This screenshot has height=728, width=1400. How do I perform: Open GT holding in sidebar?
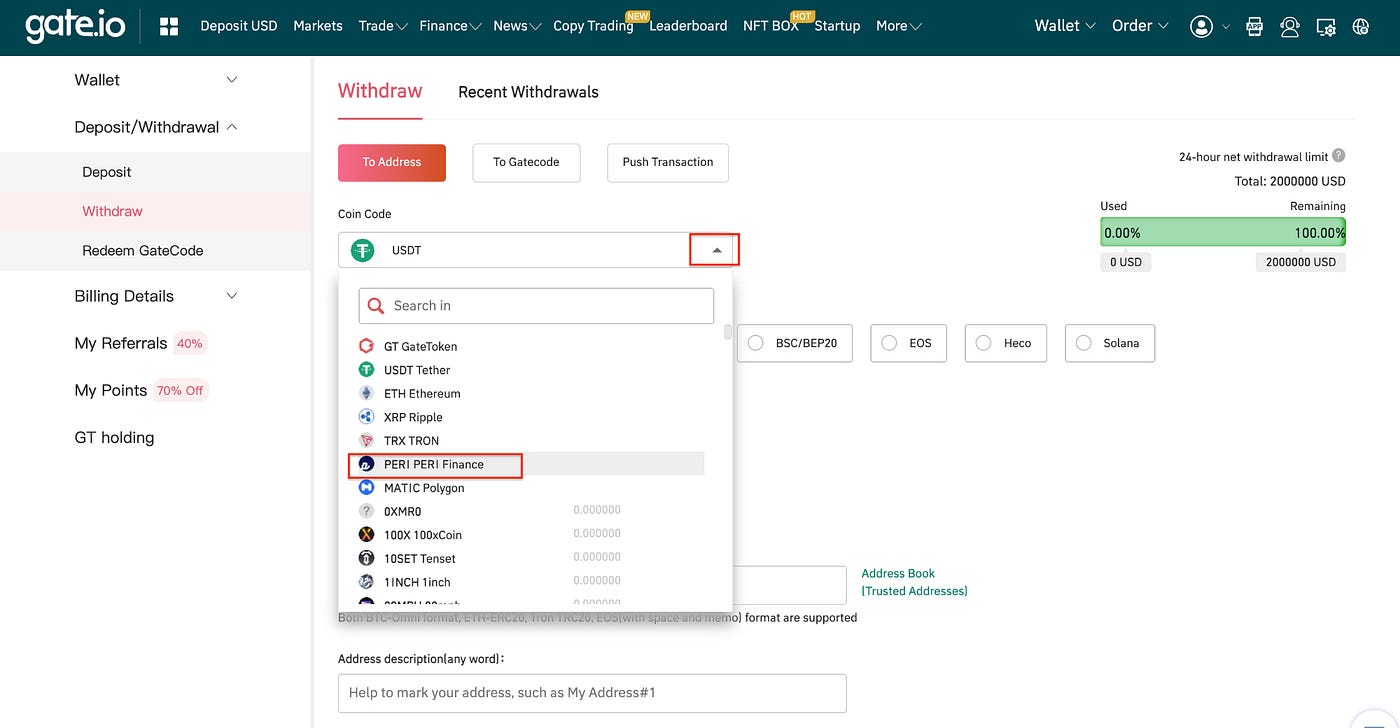click(114, 437)
